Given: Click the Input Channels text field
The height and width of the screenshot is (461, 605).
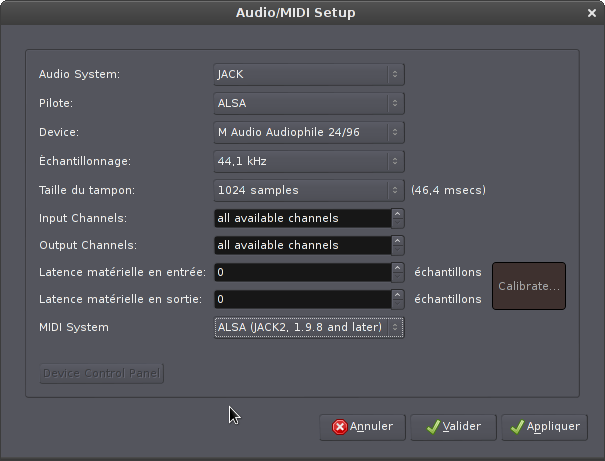Looking at the screenshot, I should click(x=302, y=218).
